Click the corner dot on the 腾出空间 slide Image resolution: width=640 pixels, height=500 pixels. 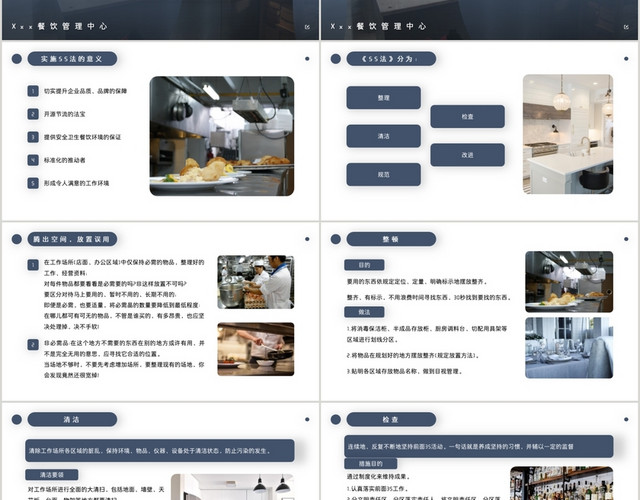[307, 239]
